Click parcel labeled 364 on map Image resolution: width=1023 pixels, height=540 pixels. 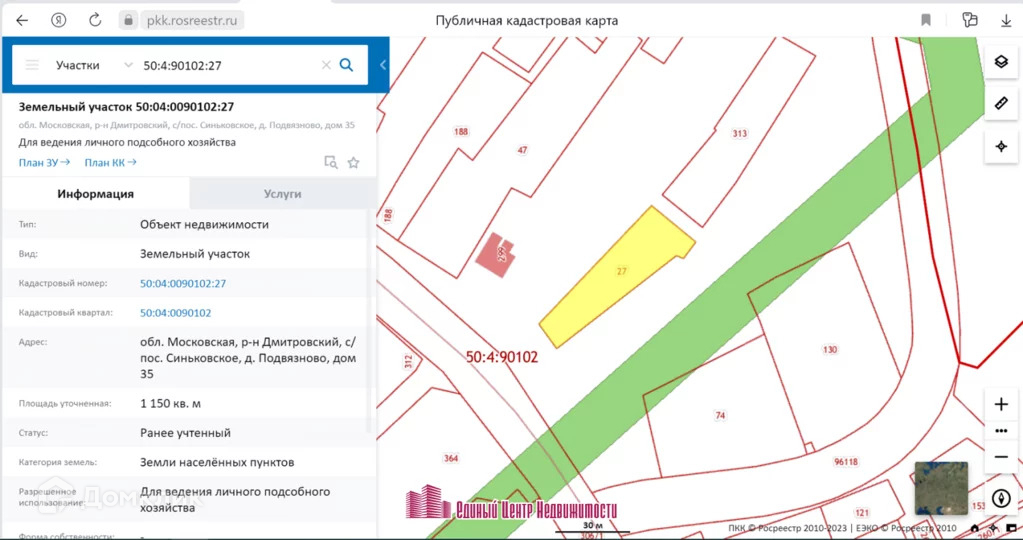pyautogui.click(x=451, y=458)
